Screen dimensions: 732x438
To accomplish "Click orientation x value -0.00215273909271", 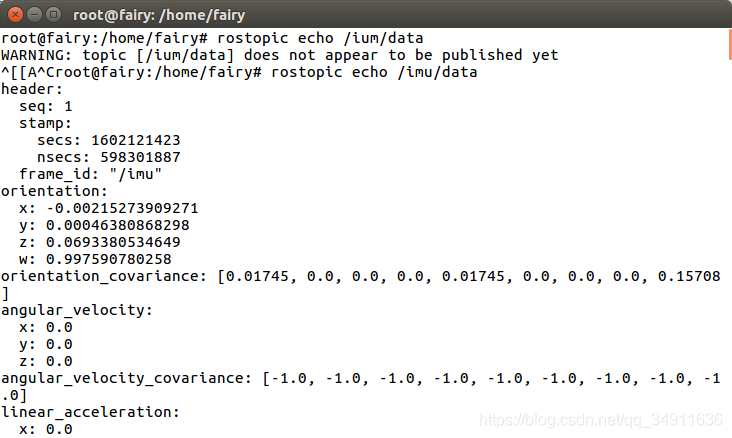I will click(x=122, y=208).
